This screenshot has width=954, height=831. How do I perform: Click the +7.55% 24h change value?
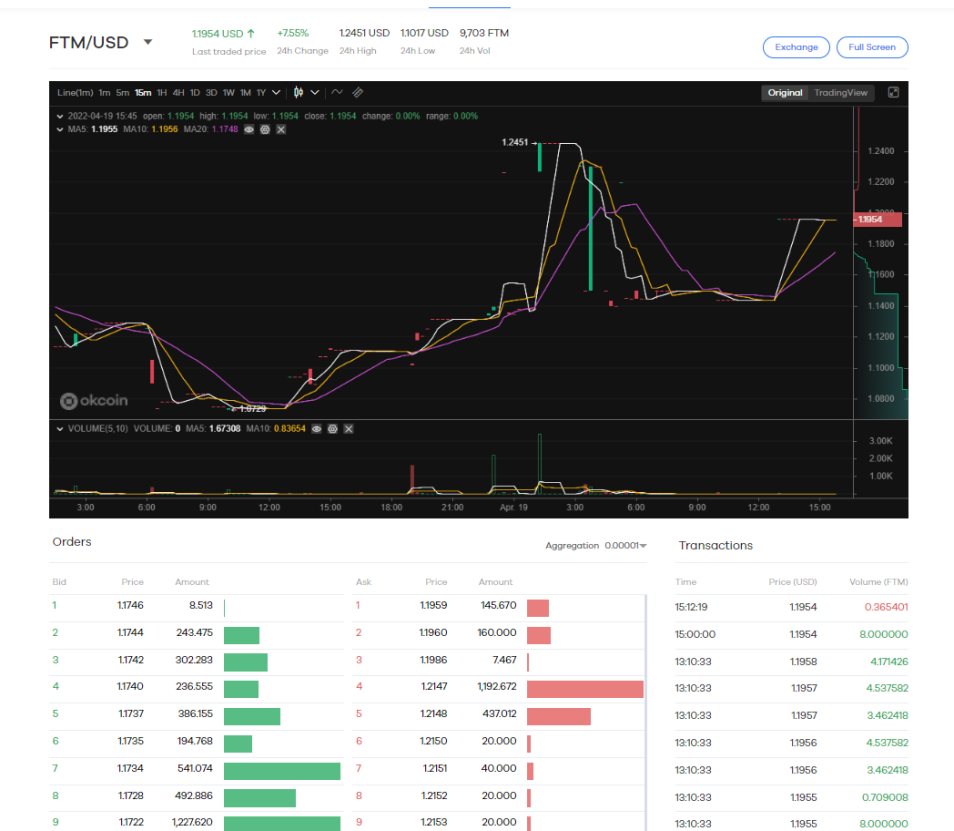click(293, 33)
